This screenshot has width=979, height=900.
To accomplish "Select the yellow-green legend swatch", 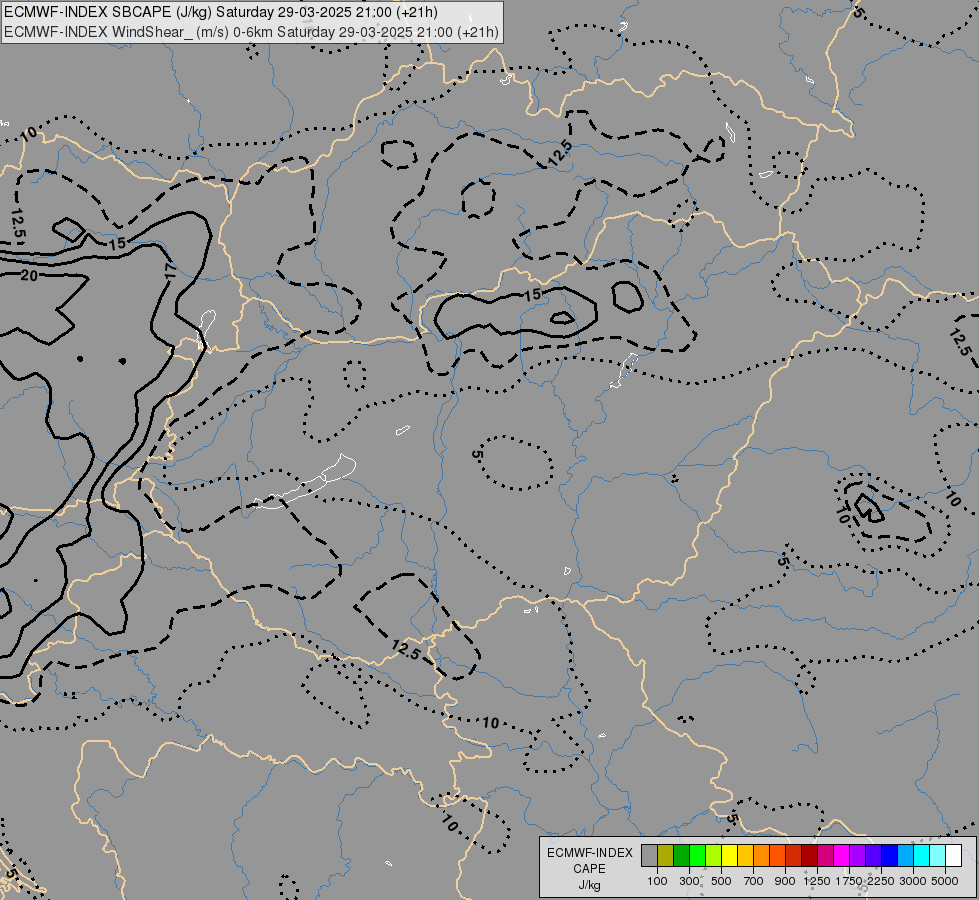I will point(714,856).
